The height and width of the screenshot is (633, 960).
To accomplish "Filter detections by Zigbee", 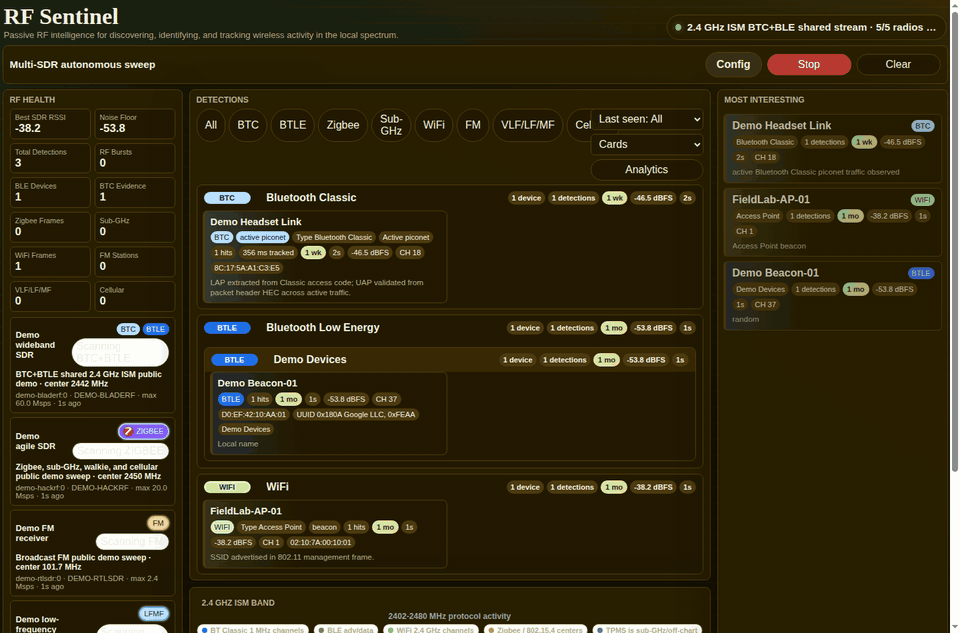I will click(343, 125).
